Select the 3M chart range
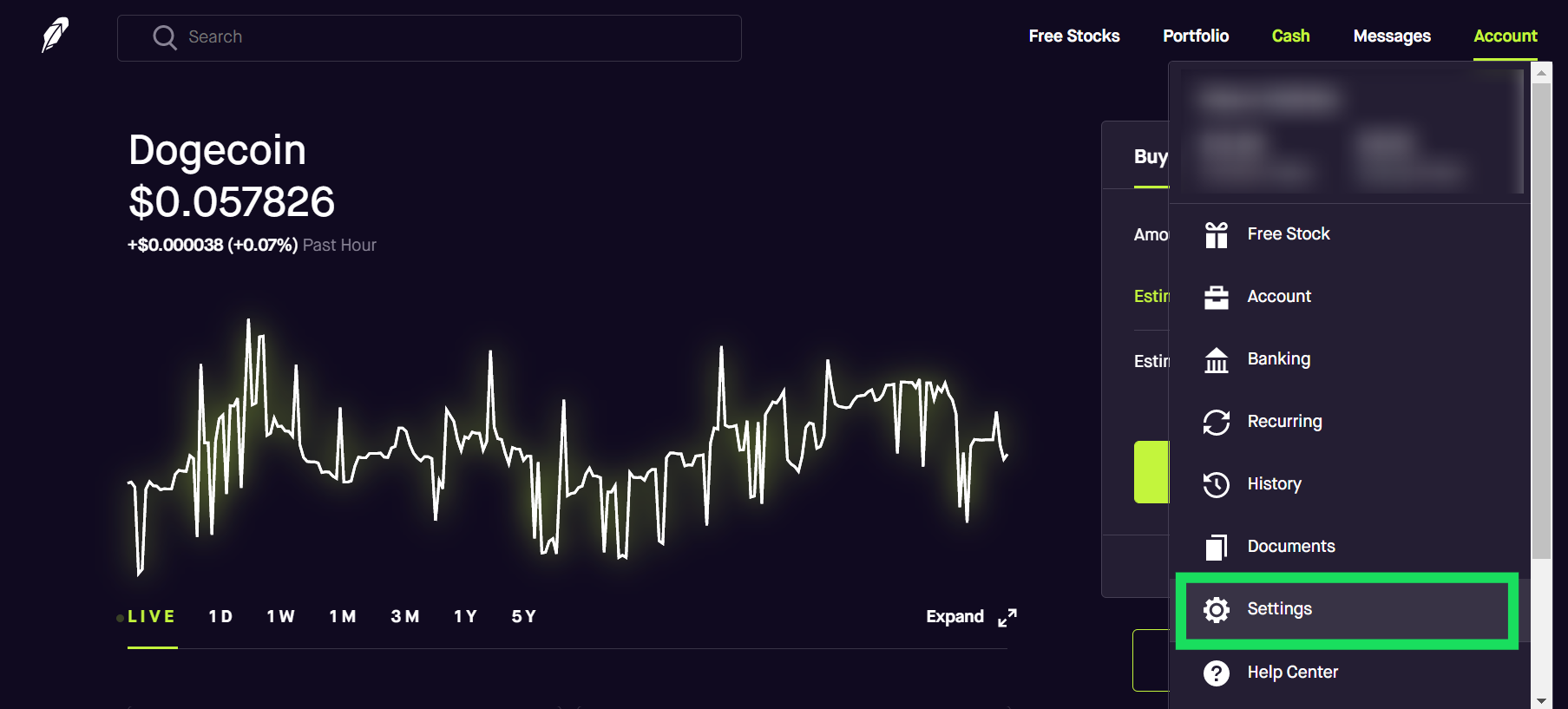This screenshot has width=1568, height=709. click(405, 617)
